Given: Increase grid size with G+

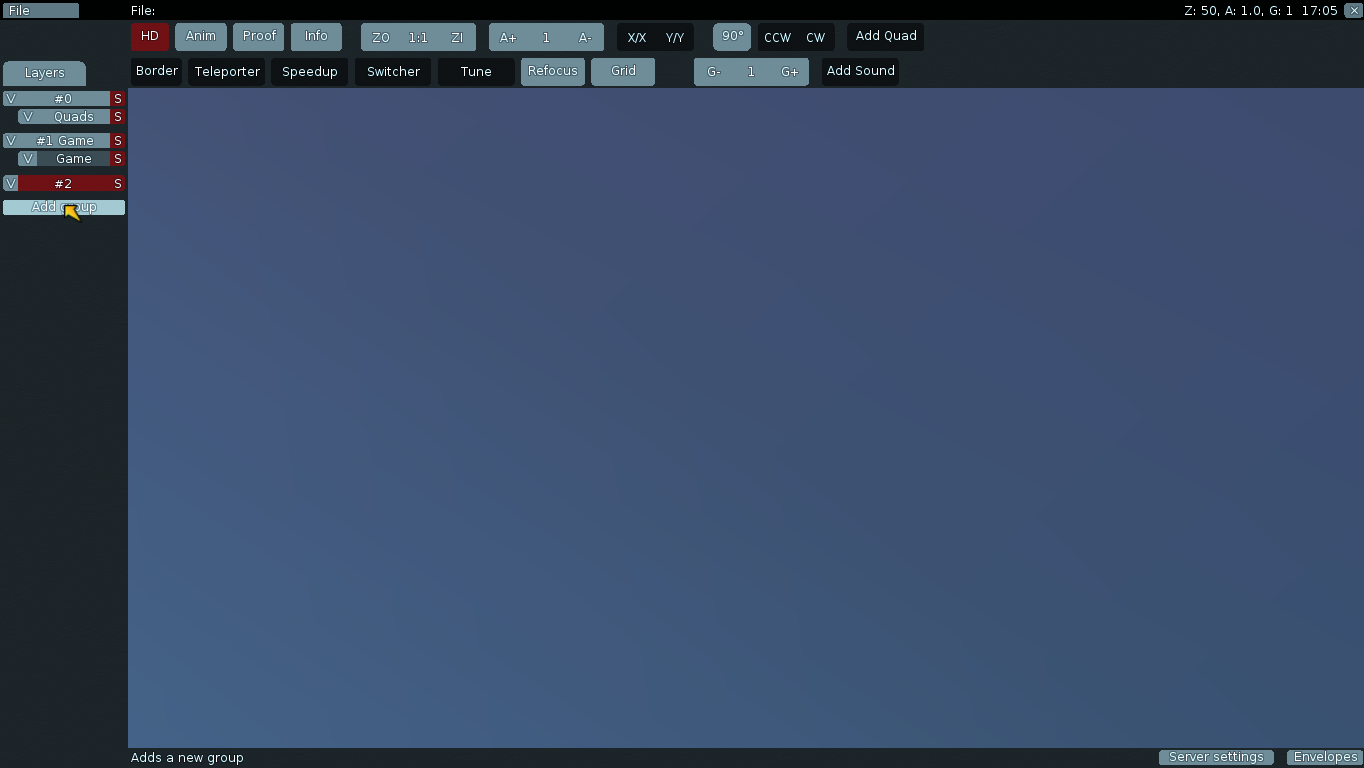Looking at the screenshot, I should point(789,72).
